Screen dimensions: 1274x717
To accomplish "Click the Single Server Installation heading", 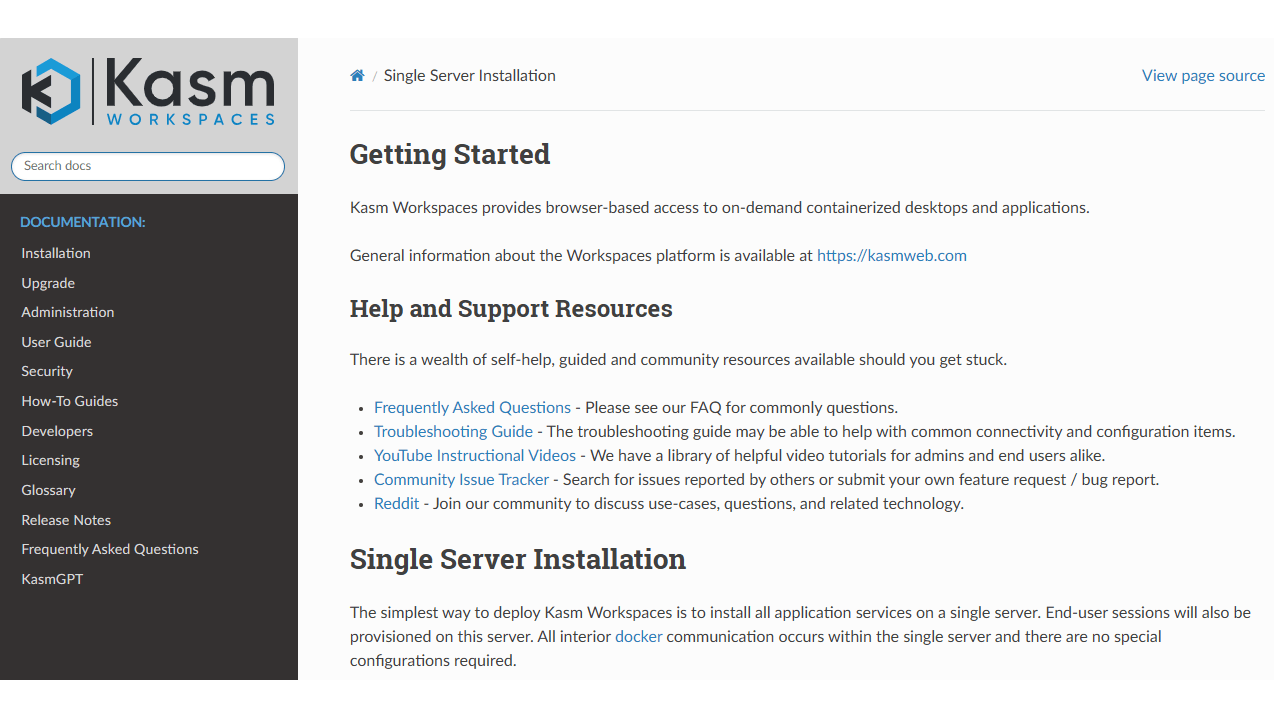I will (518, 559).
